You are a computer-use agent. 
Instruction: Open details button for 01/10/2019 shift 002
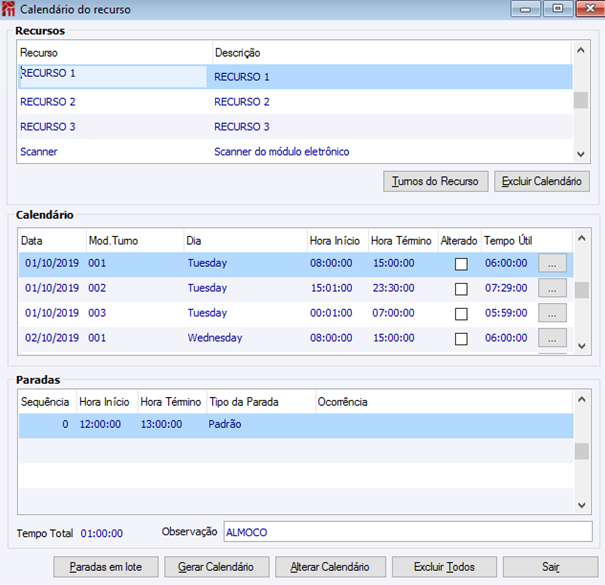[552, 288]
